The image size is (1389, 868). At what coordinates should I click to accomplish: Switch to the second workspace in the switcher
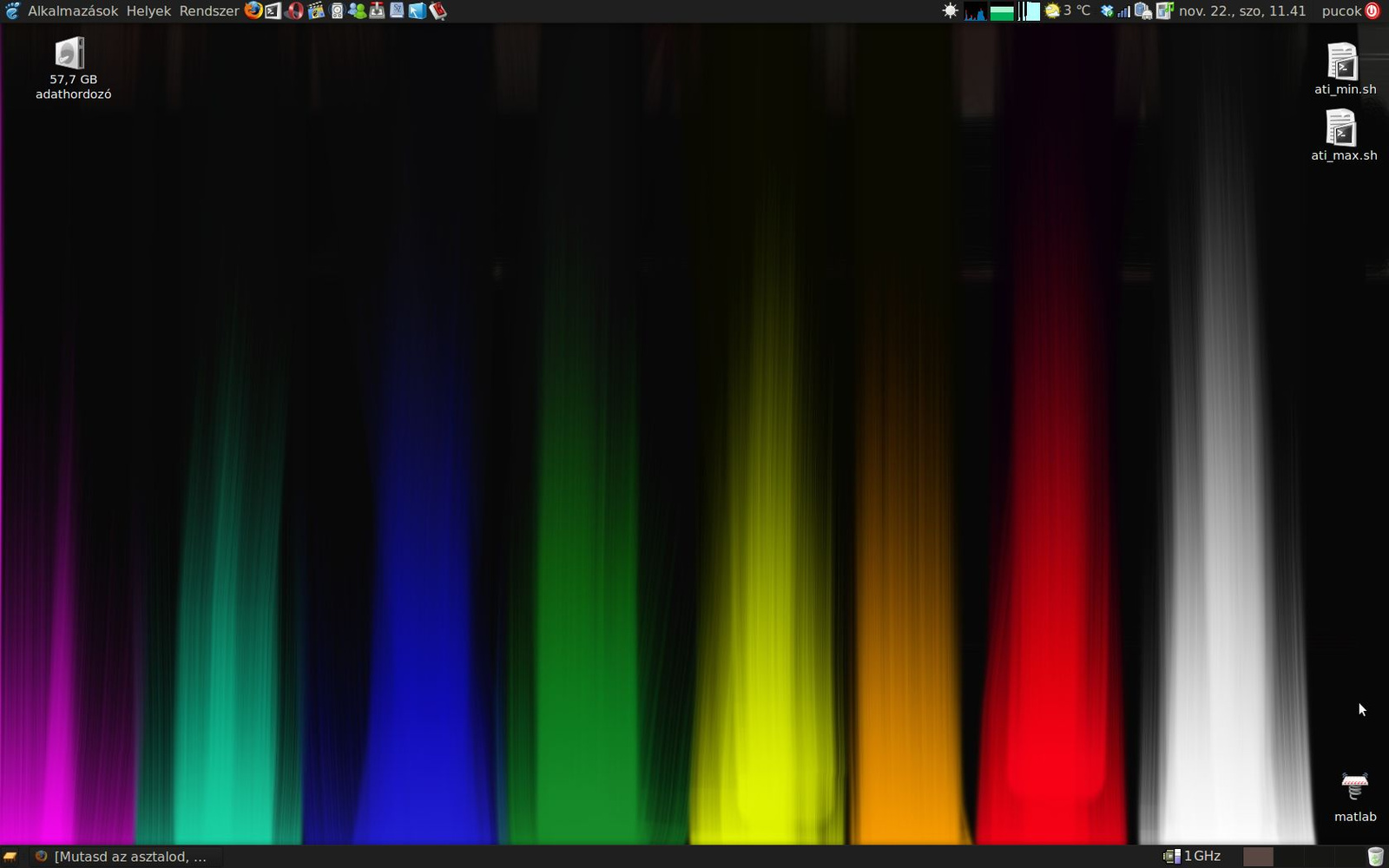(1289, 857)
